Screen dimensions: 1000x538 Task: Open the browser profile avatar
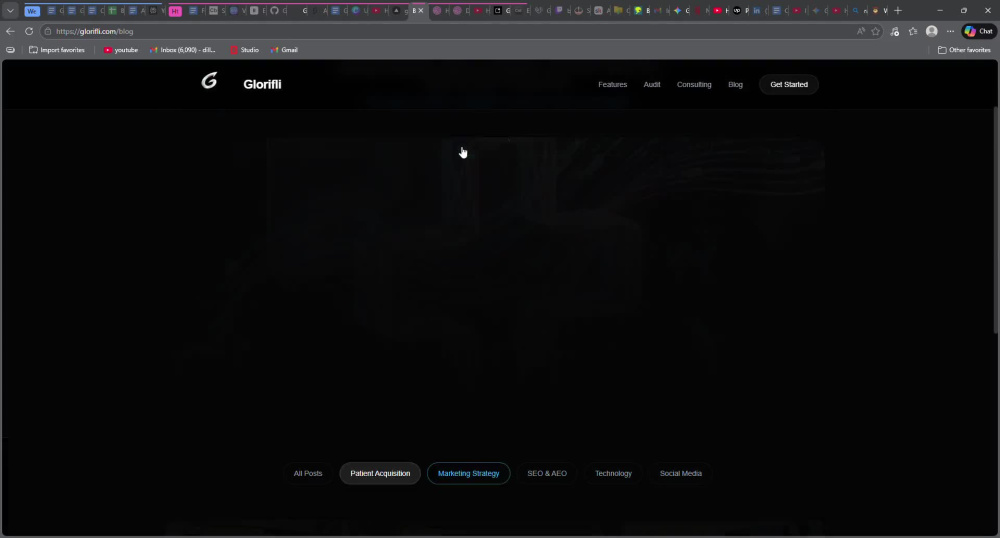pyautogui.click(x=932, y=31)
